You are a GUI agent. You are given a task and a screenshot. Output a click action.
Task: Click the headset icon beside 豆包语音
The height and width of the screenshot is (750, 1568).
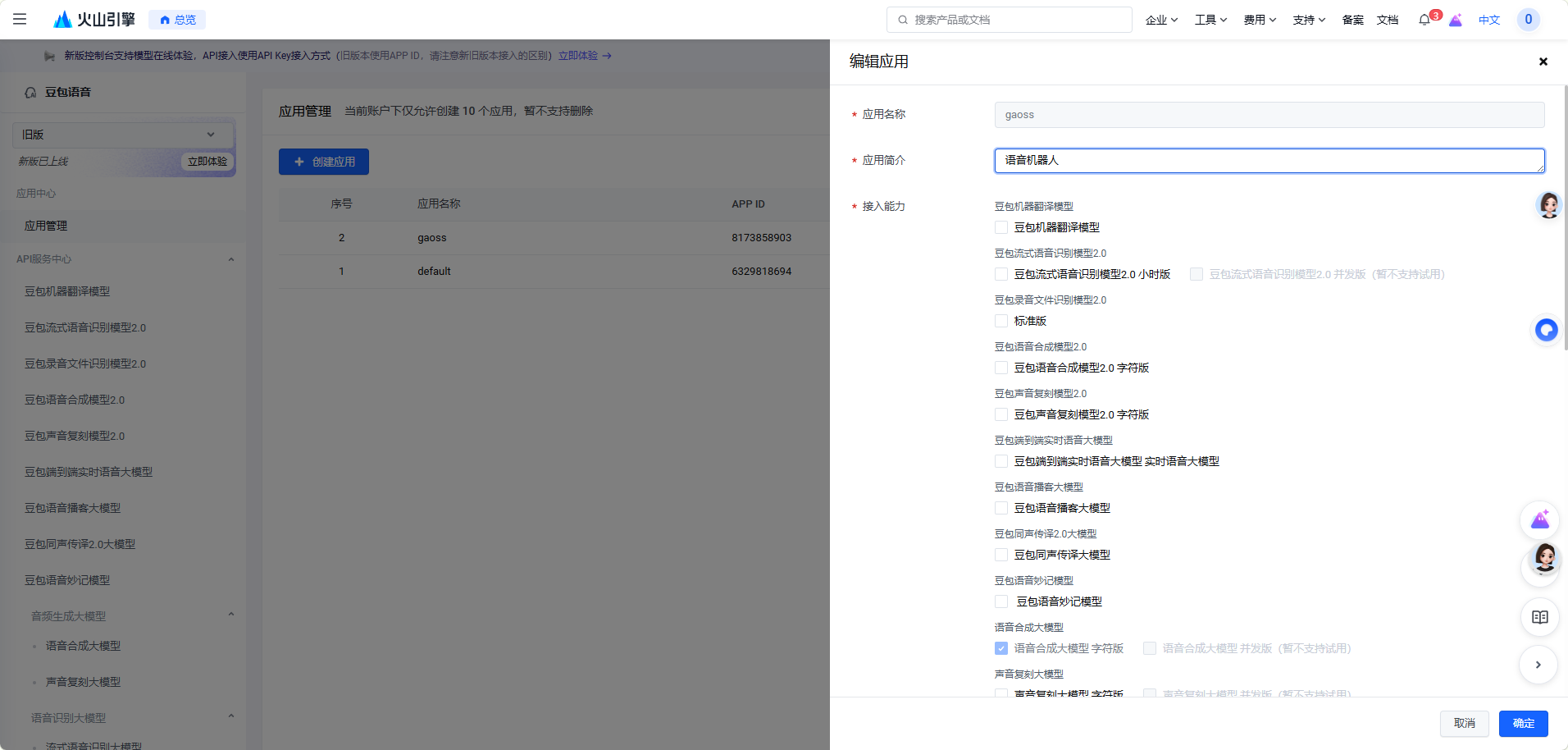(x=30, y=93)
